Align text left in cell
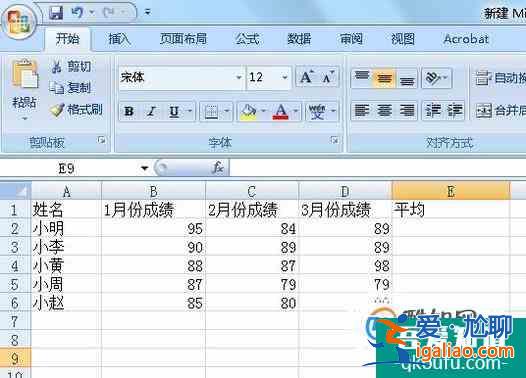This screenshot has width=526, height=378. (362, 110)
